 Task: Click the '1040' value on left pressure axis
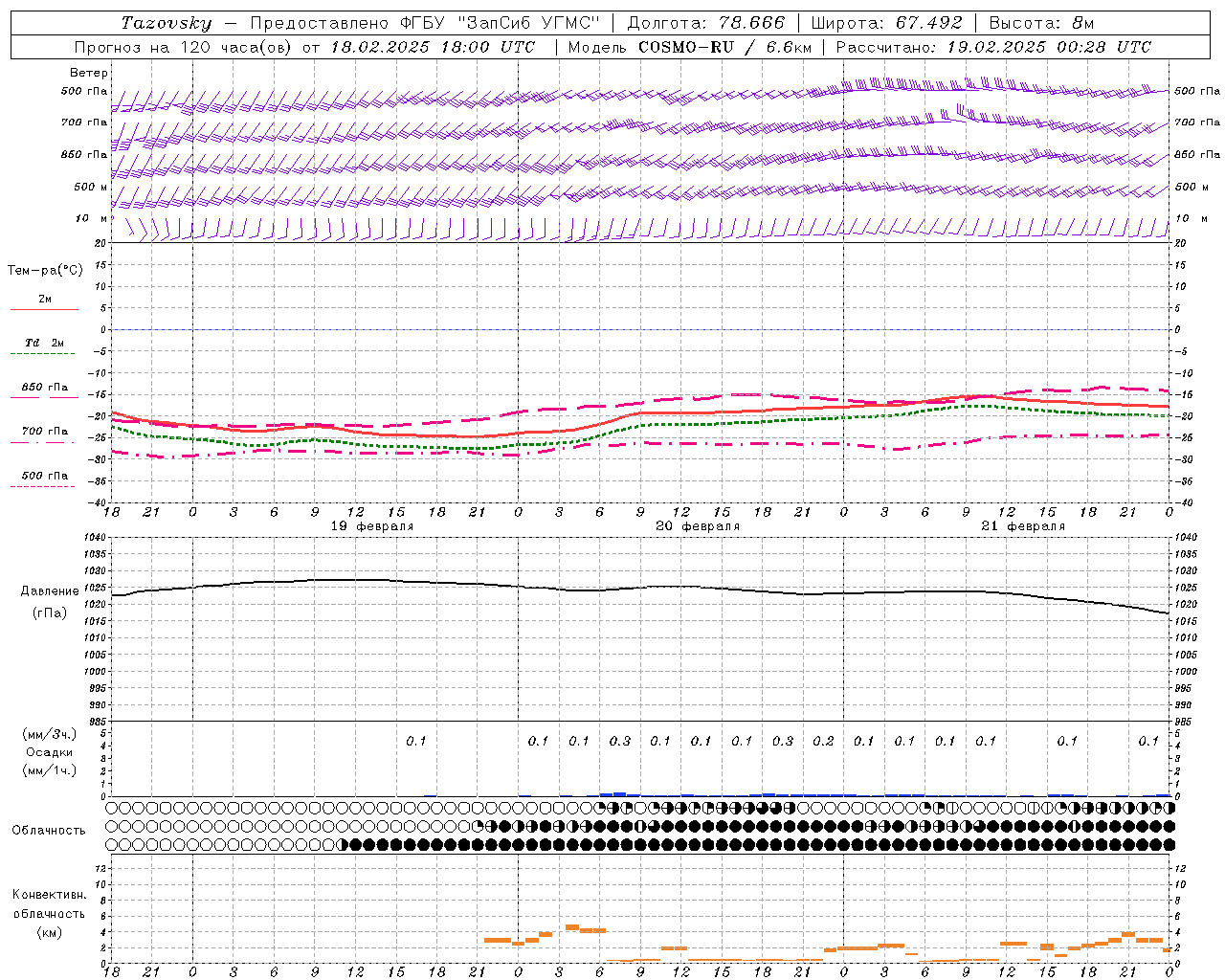(94, 538)
